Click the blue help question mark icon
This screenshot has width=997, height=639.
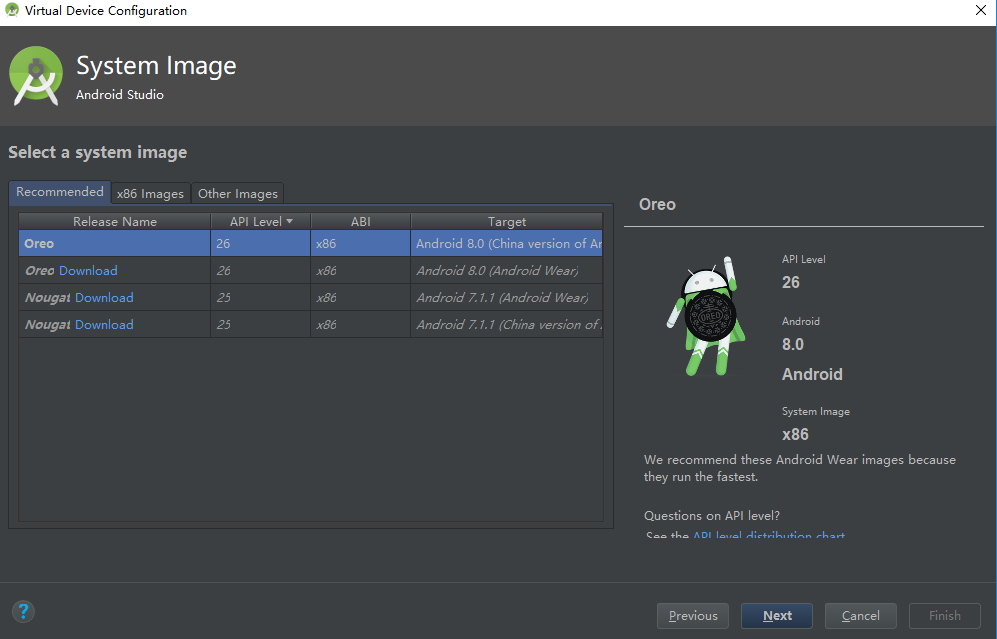coord(23,612)
